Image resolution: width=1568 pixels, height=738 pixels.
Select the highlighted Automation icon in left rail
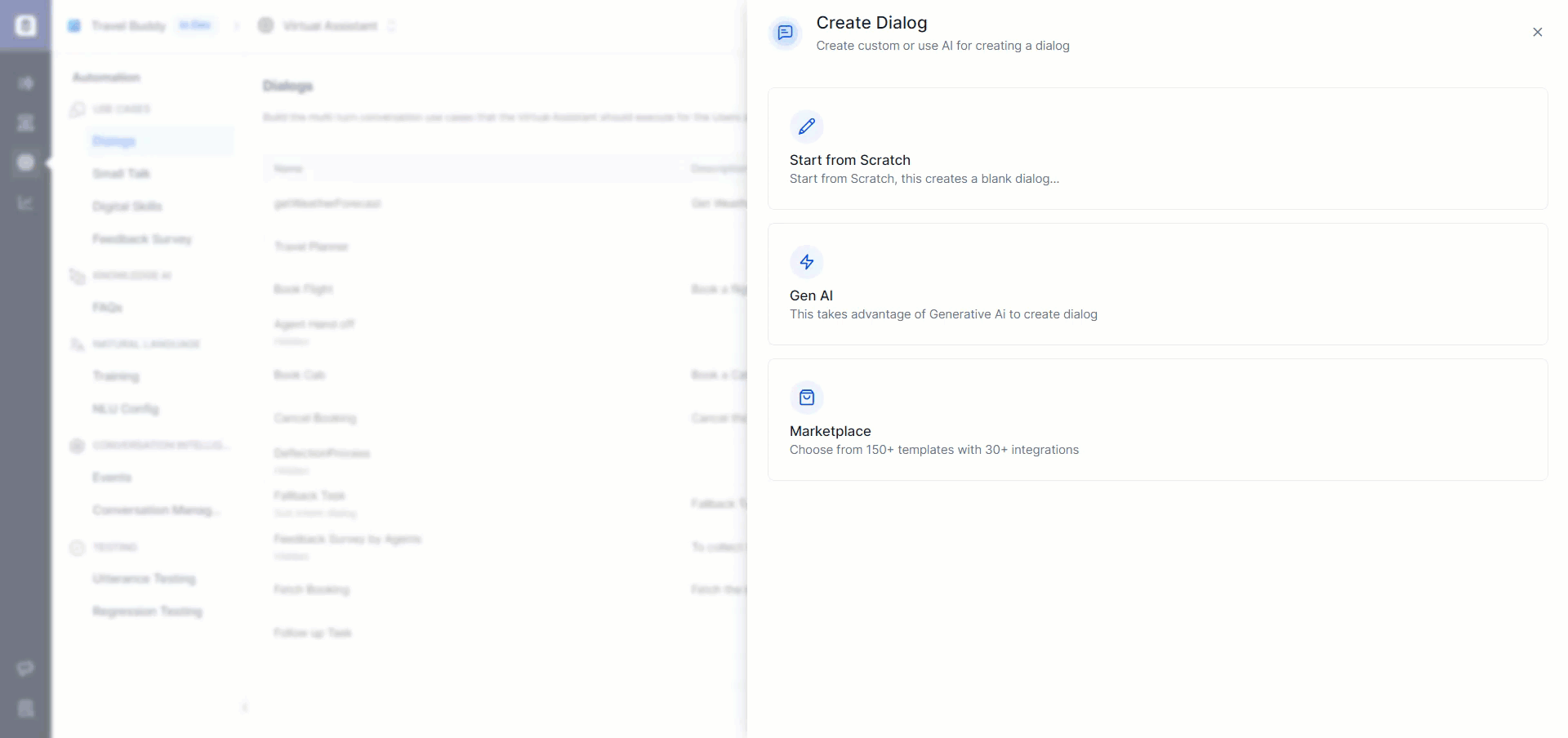tap(25, 162)
